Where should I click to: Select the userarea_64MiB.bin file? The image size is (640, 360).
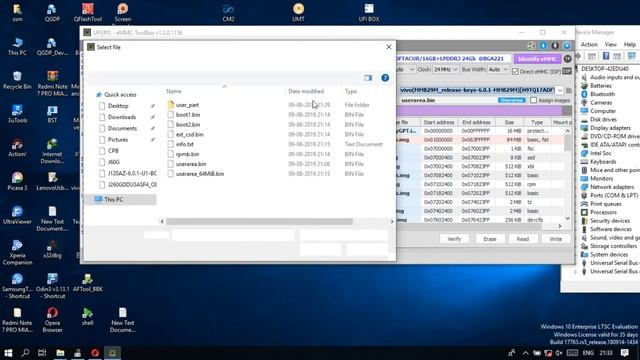200,173
